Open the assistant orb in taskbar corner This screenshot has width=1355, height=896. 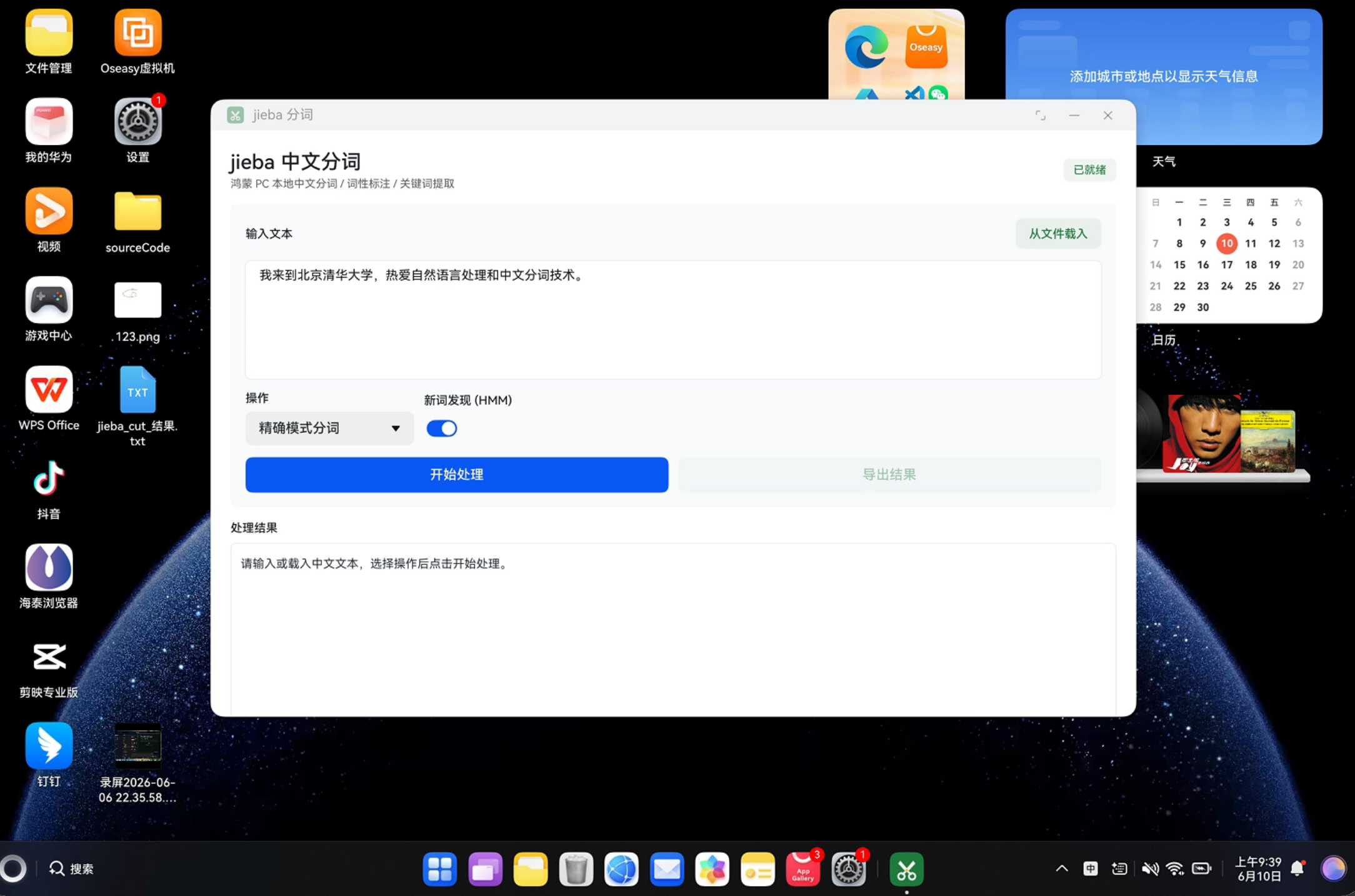pos(1333,869)
